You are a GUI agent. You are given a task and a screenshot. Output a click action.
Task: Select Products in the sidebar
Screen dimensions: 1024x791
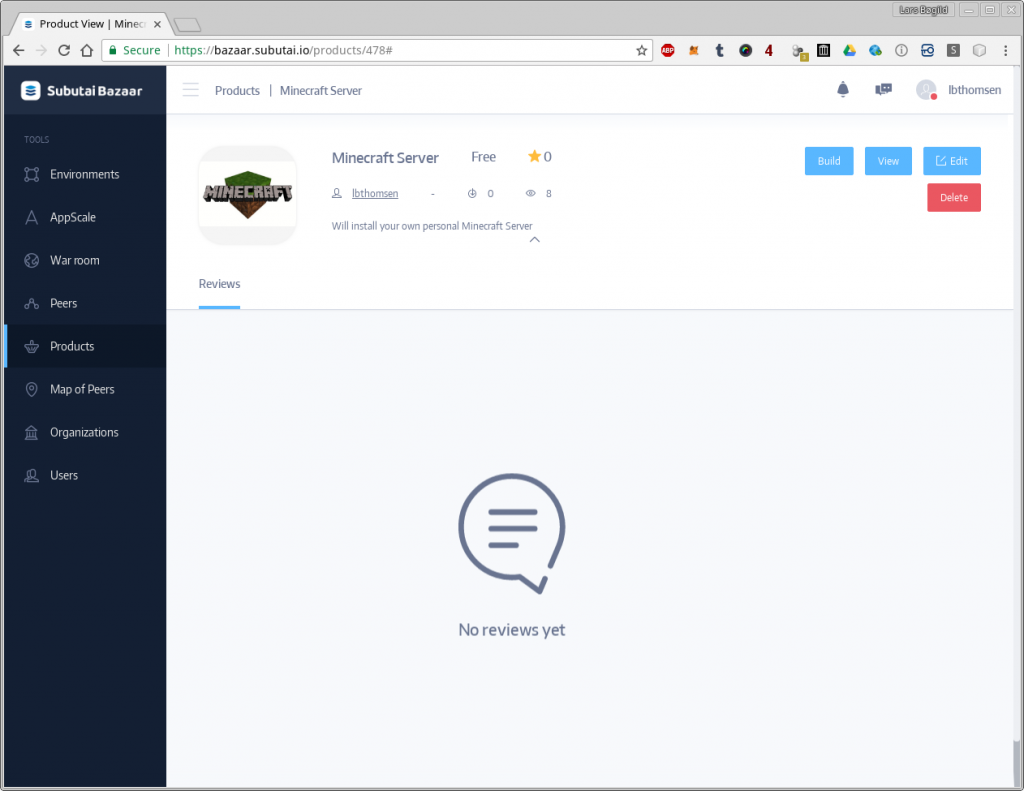[x=85, y=346]
